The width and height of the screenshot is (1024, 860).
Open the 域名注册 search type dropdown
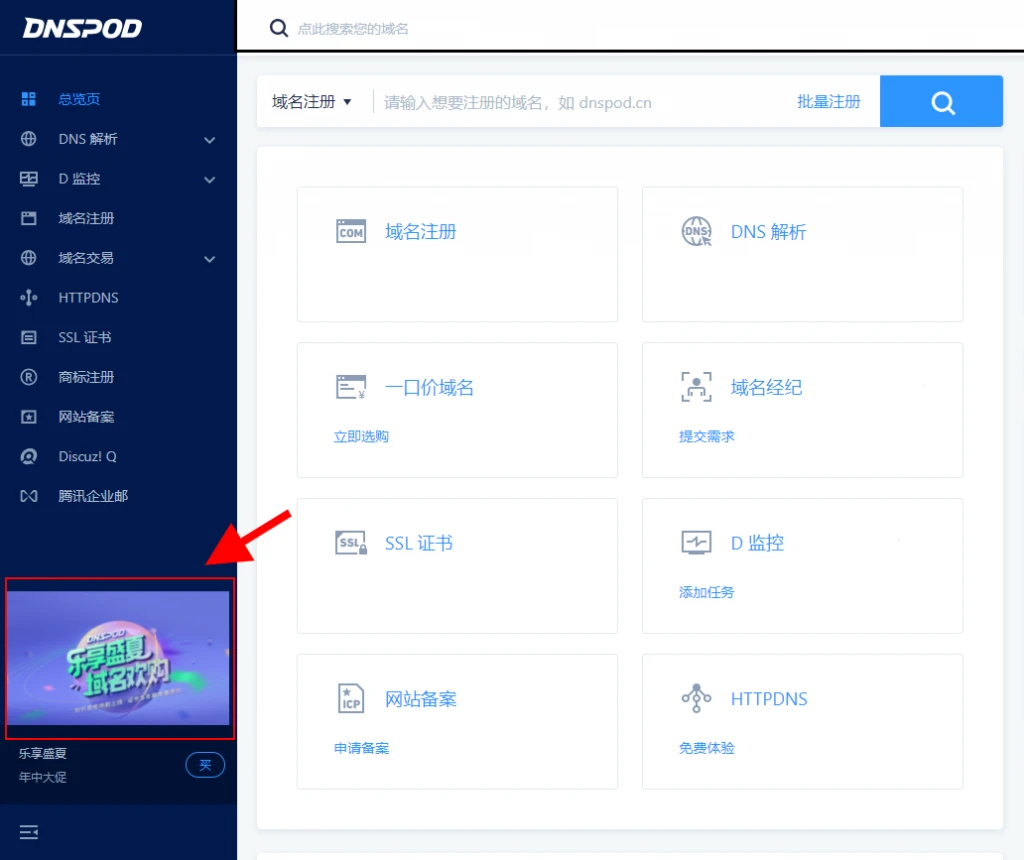312,102
